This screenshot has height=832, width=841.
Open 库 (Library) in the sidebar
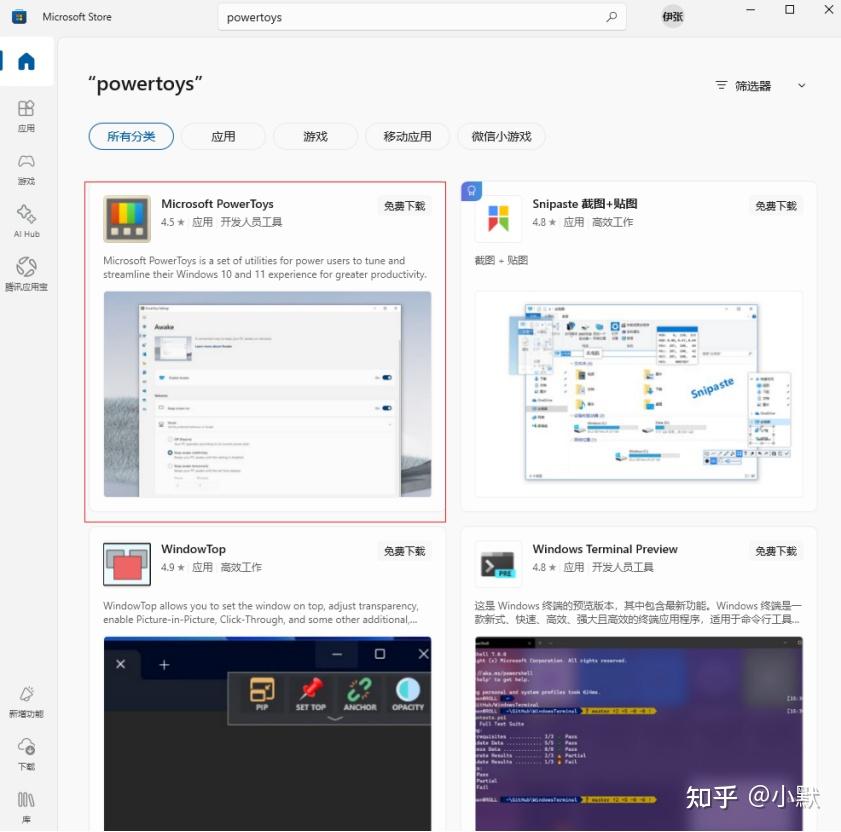click(x=26, y=806)
